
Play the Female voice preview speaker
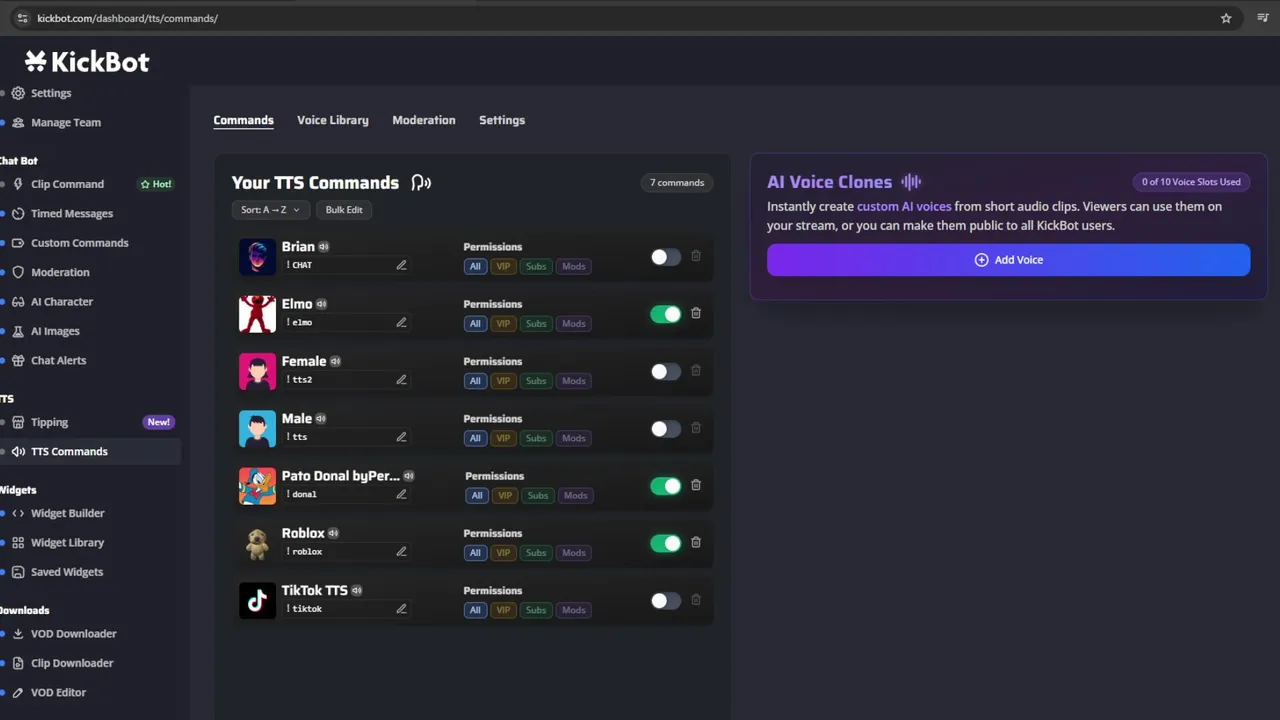(336, 361)
